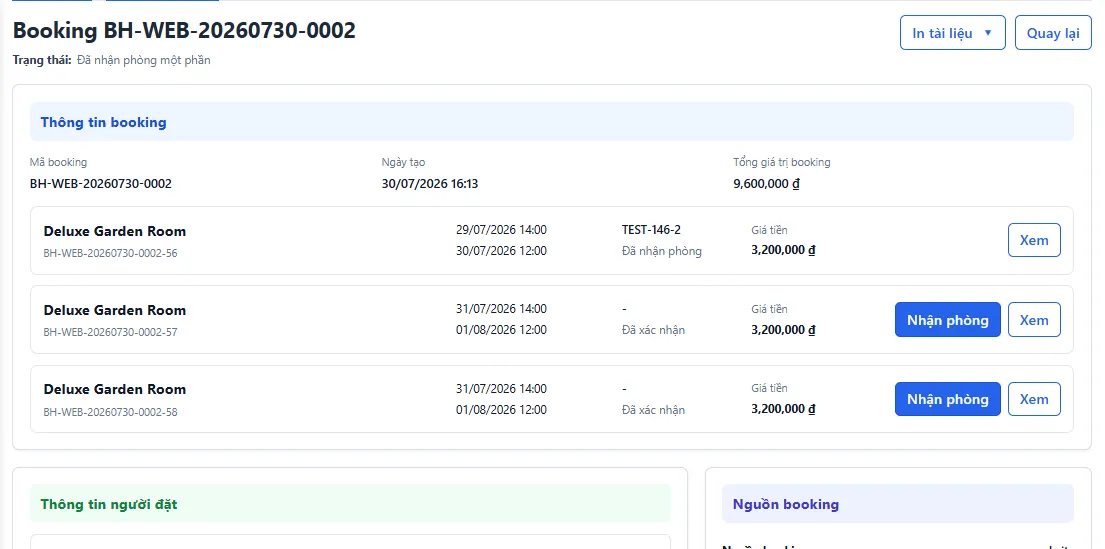The image size is (1105, 549).
Task: Click booking code value under Mã booking
Action: point(101,184)
